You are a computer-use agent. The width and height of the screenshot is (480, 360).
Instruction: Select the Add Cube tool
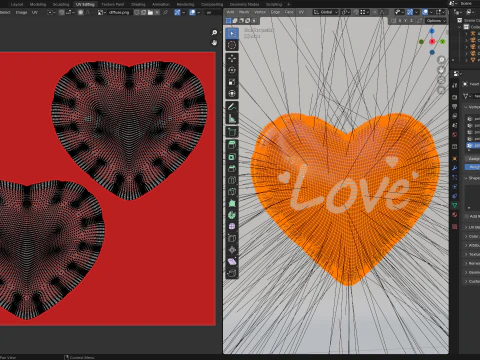coord(232,132)
